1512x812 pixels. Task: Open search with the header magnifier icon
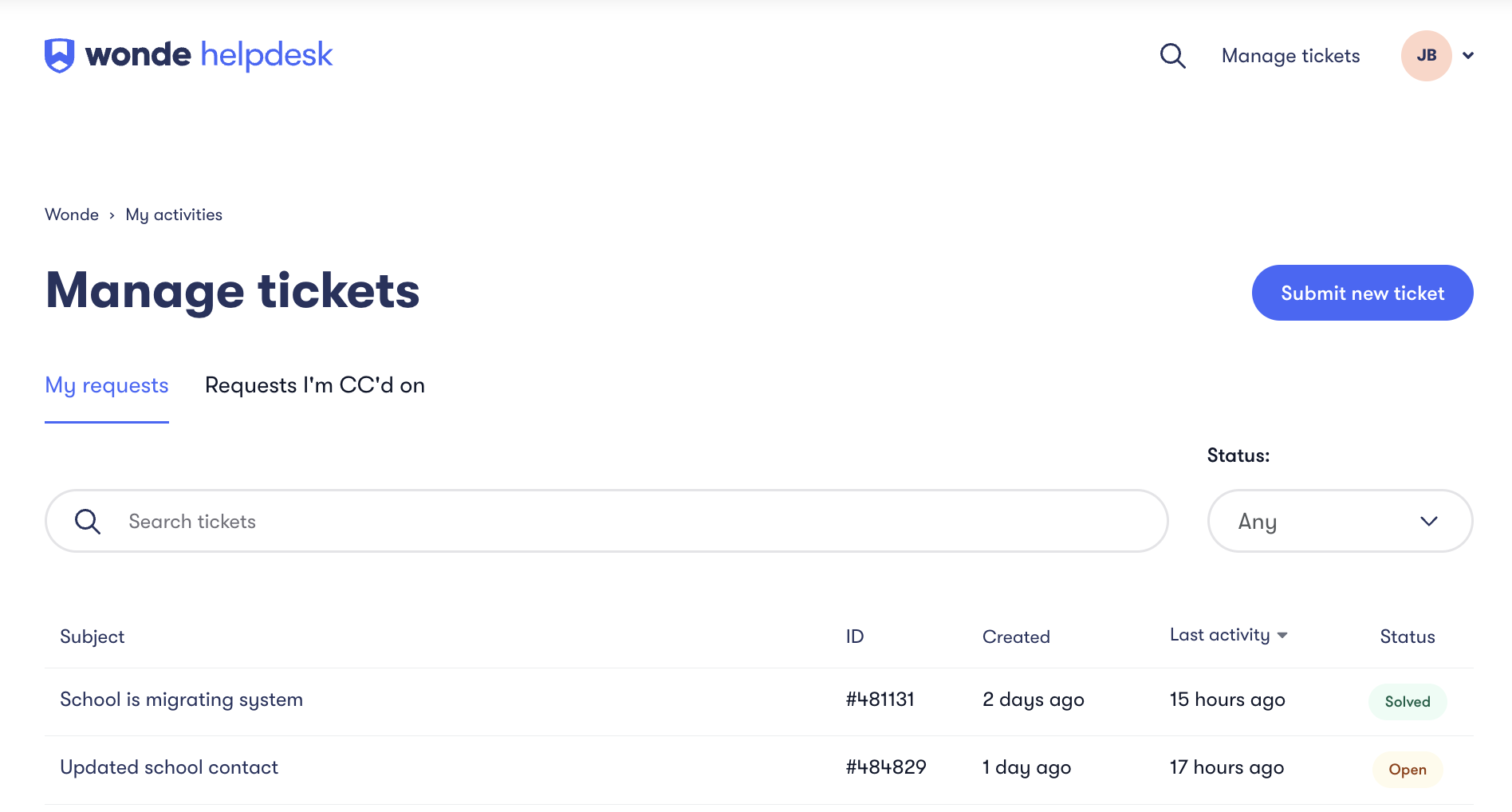(x=1172, y=56)
